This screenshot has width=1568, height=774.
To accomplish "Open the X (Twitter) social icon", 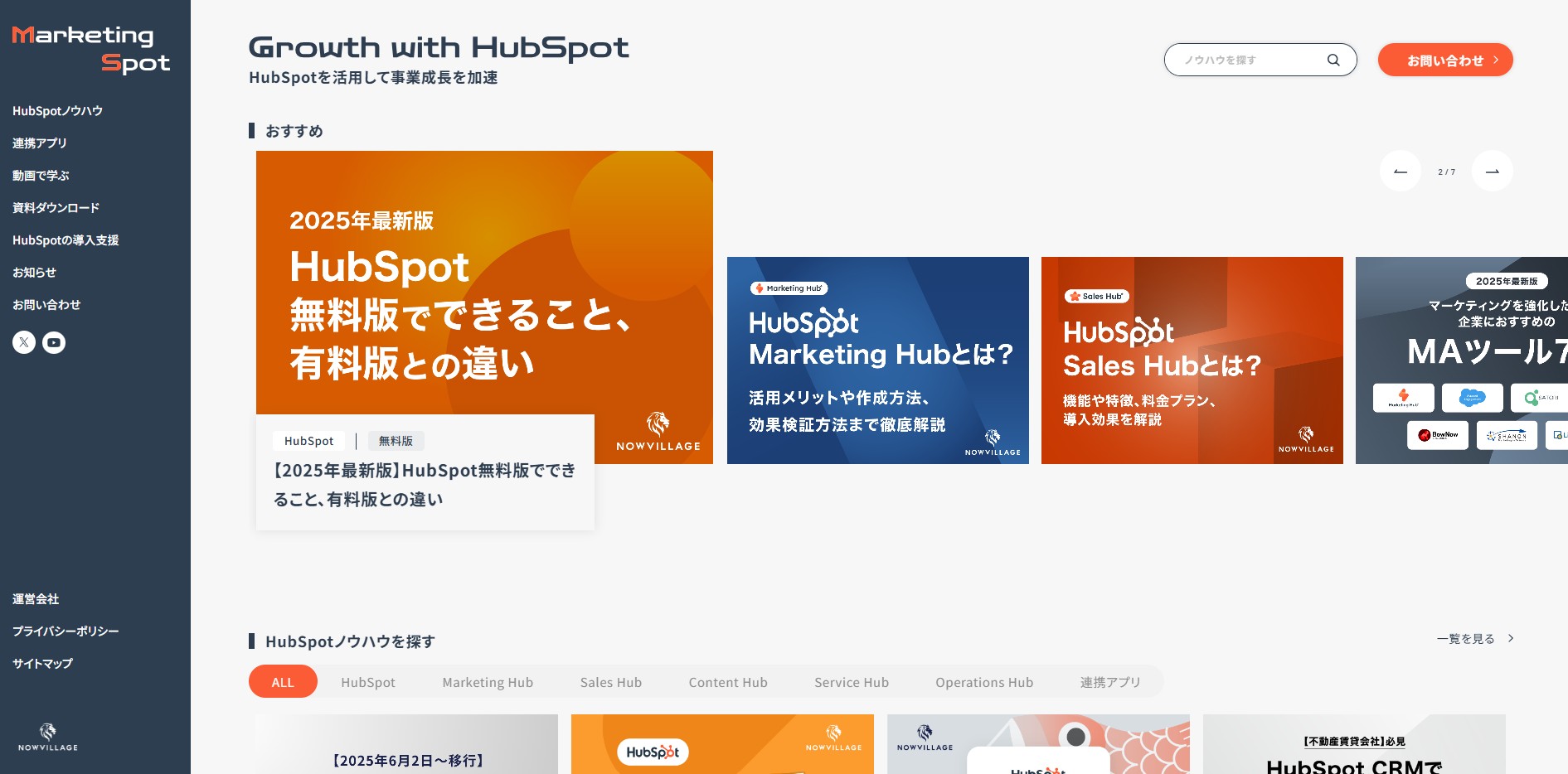I will tap(24, 342).
